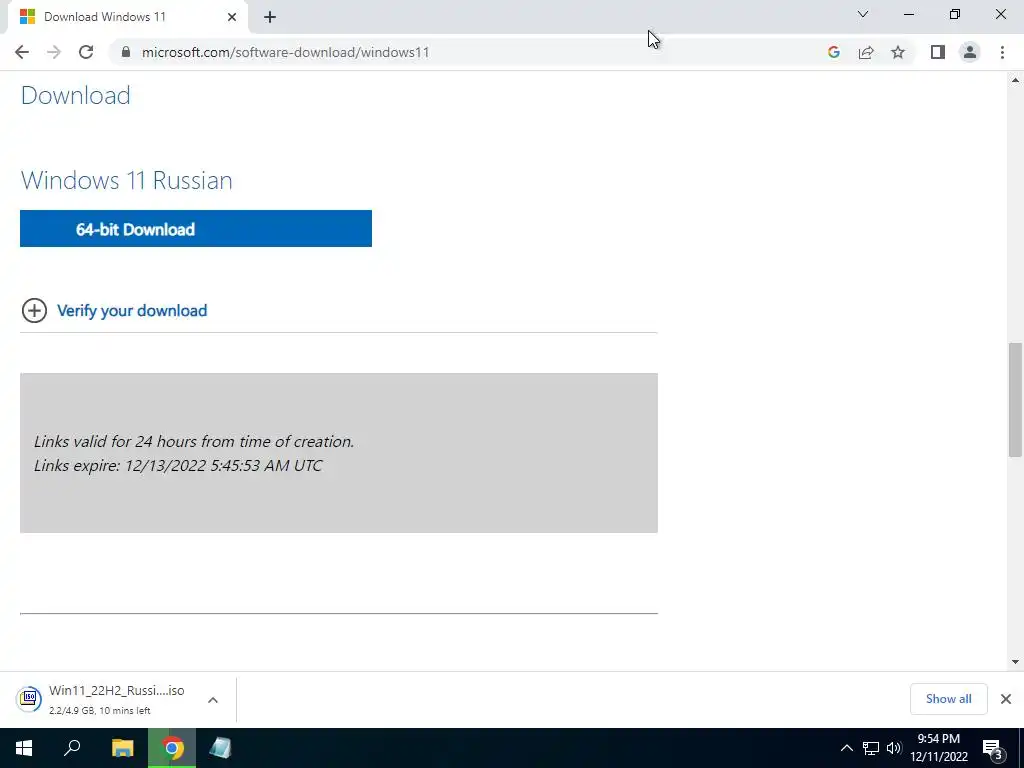Click the Links valid for 24 hours text

coord(194,441)
